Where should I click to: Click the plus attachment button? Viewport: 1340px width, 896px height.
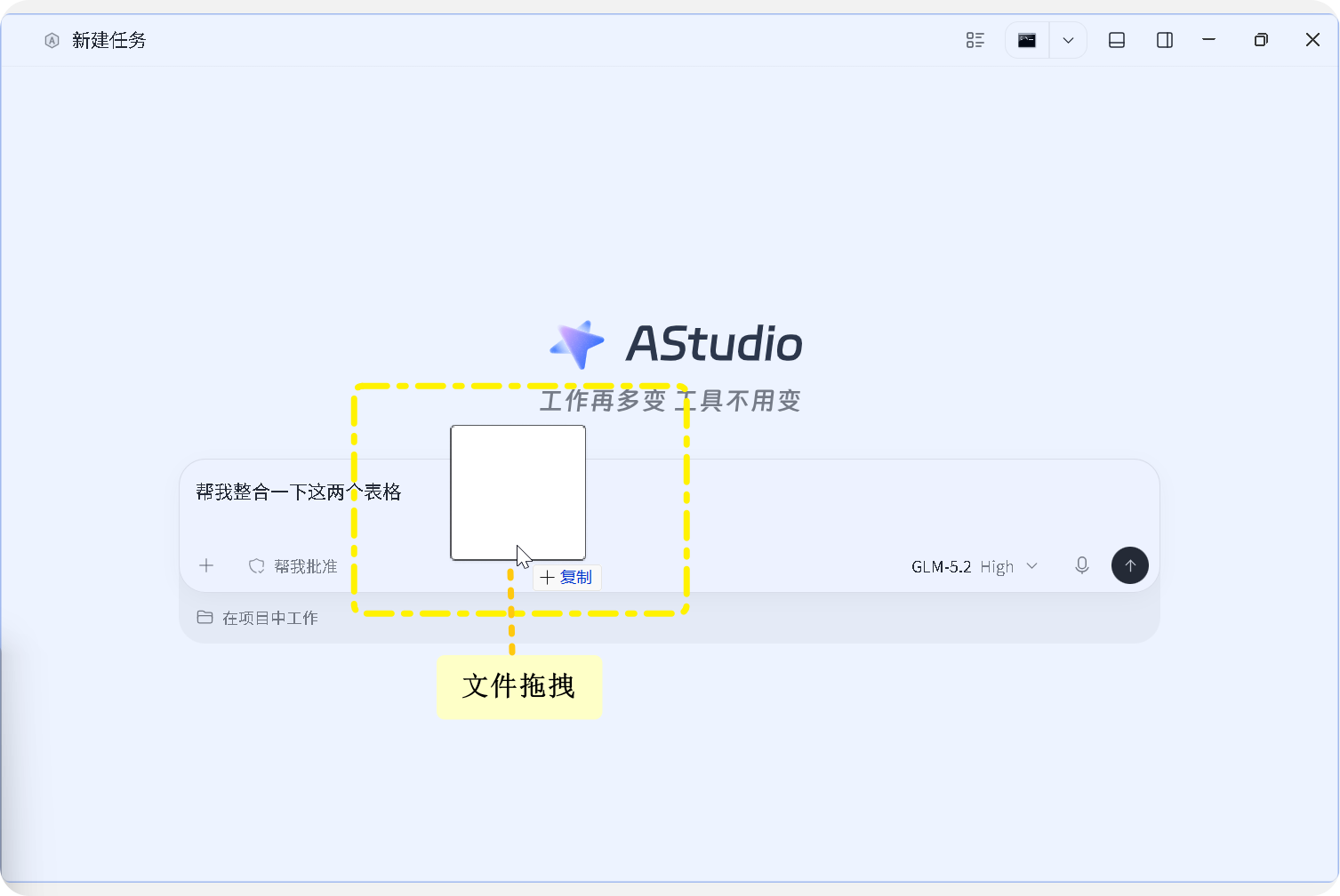point(206,565)
